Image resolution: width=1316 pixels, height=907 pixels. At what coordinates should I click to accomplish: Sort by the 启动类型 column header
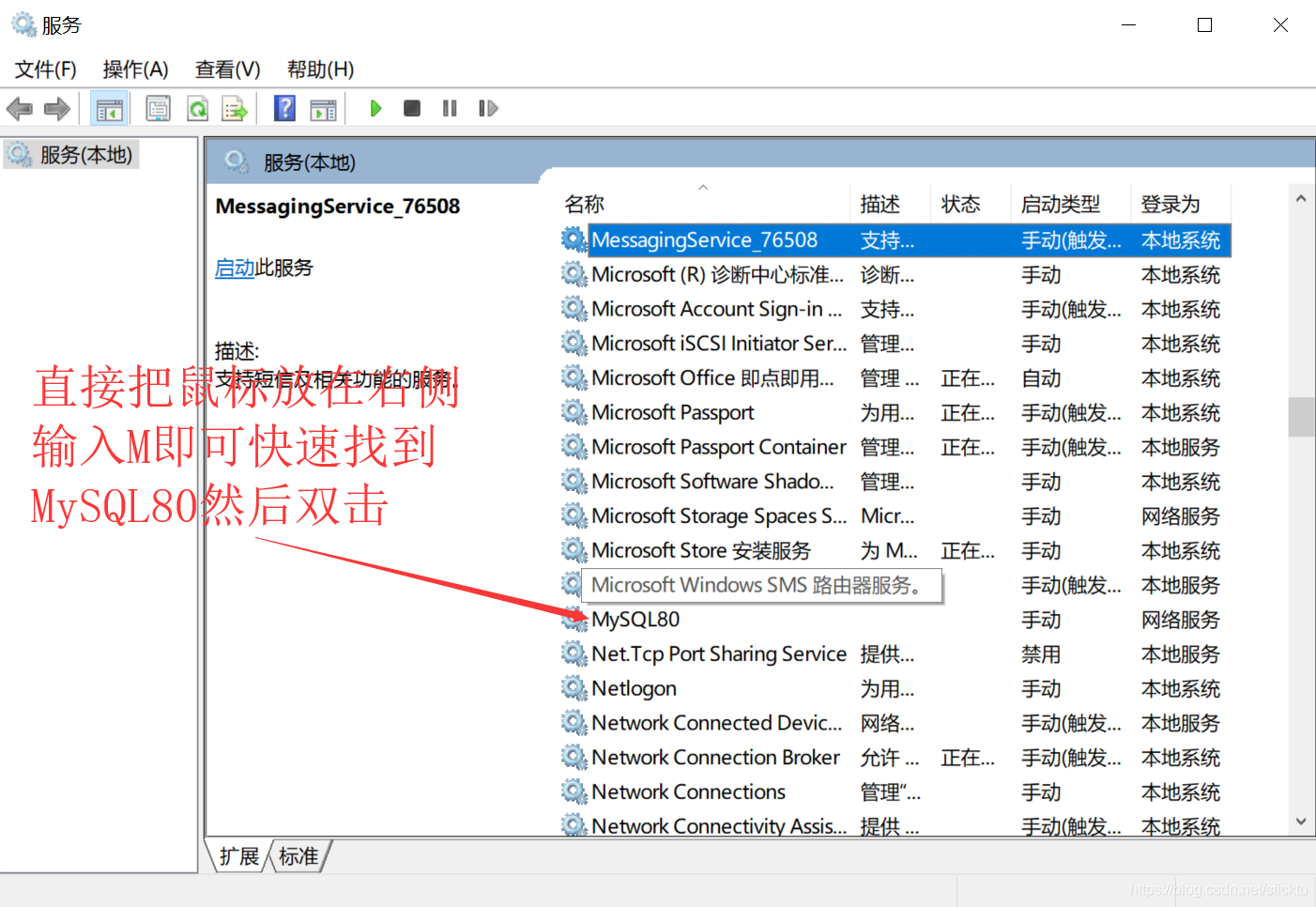(1071, 205)
